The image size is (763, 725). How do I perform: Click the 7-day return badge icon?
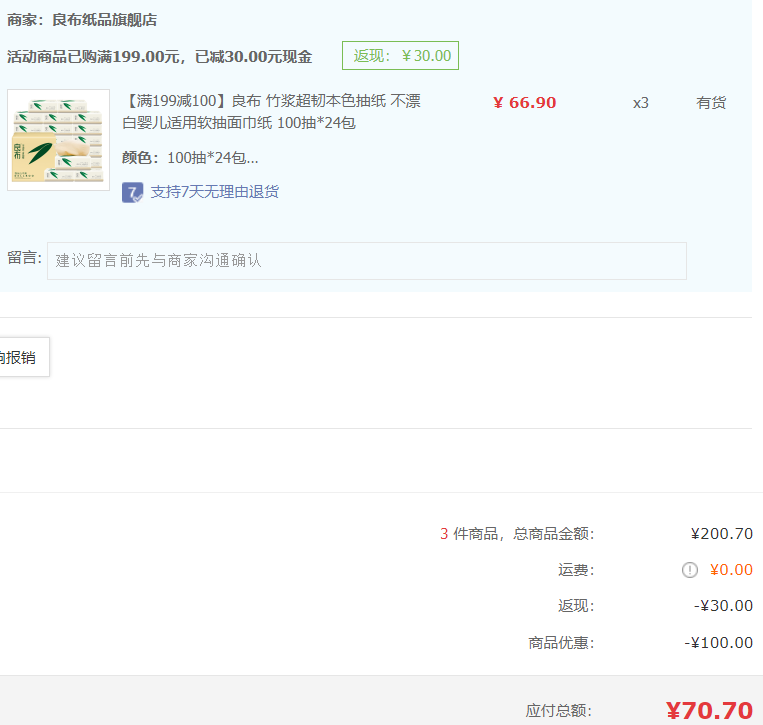tap(132, 192)
